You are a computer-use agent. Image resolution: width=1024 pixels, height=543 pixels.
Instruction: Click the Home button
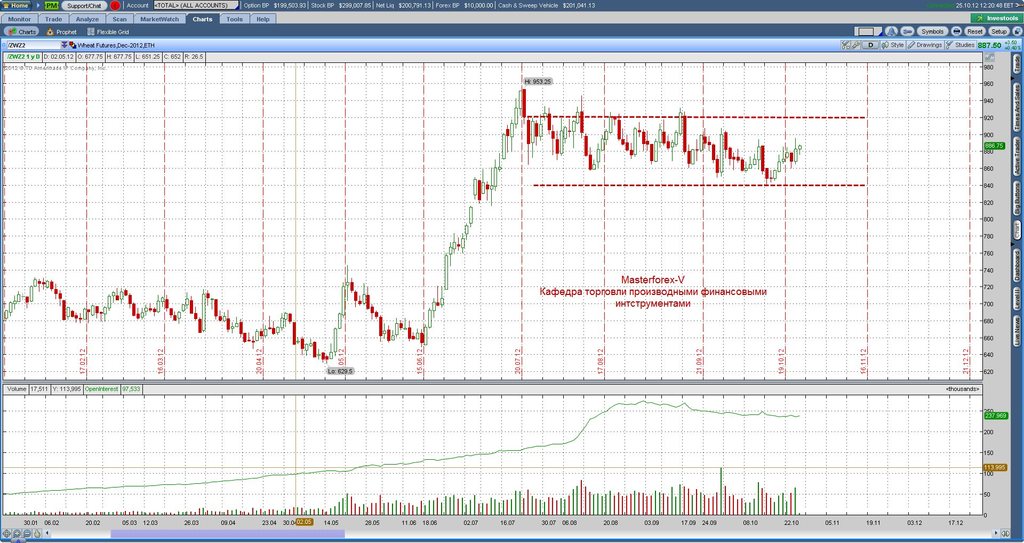[16, 5]
